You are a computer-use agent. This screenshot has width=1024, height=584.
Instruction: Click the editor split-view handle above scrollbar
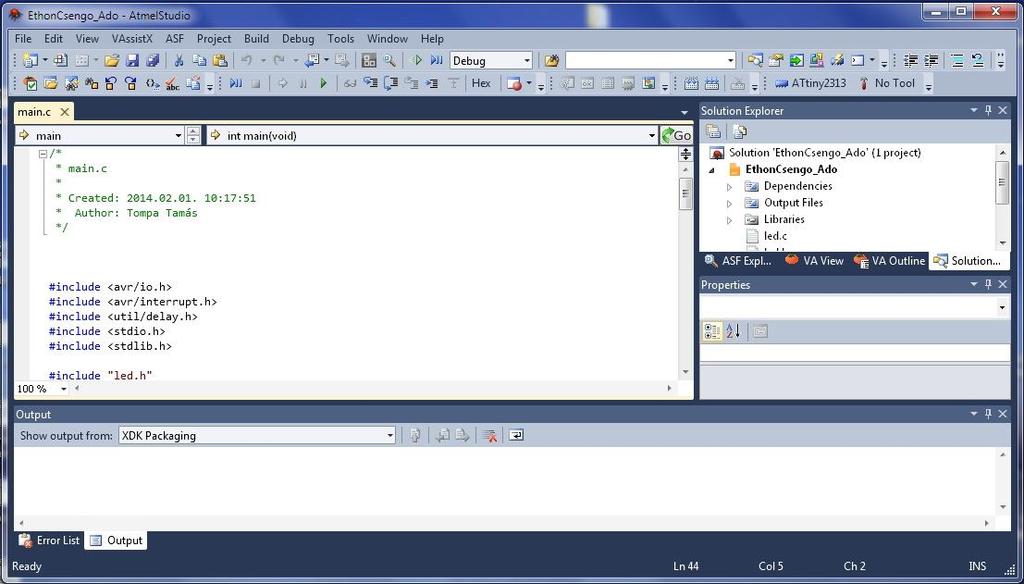tap(685, 154)
